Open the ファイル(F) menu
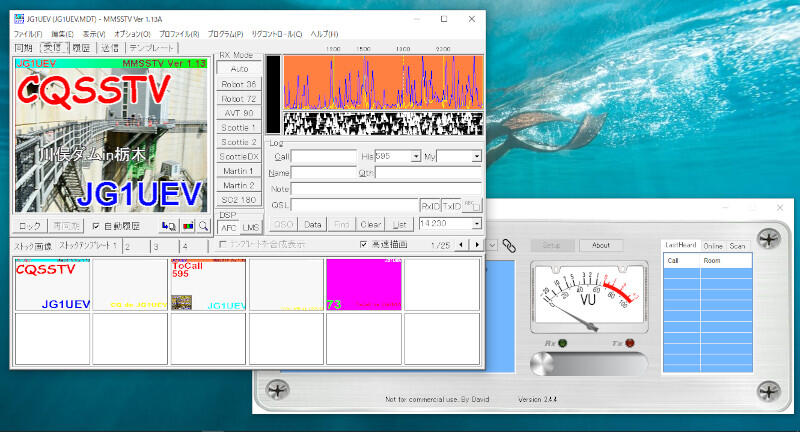The width and height of the screenshot is (800, 432). [28, 34]
